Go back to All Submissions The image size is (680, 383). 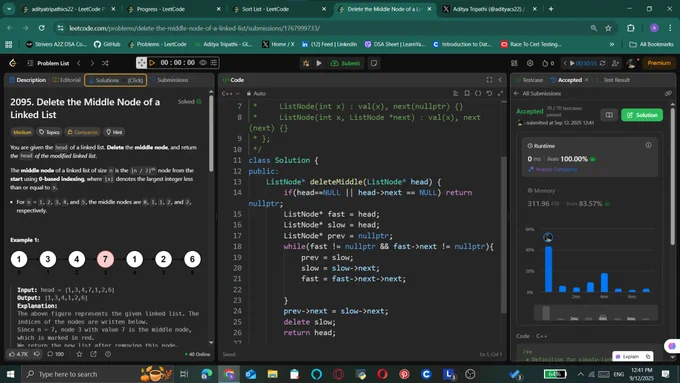[537, 93]
